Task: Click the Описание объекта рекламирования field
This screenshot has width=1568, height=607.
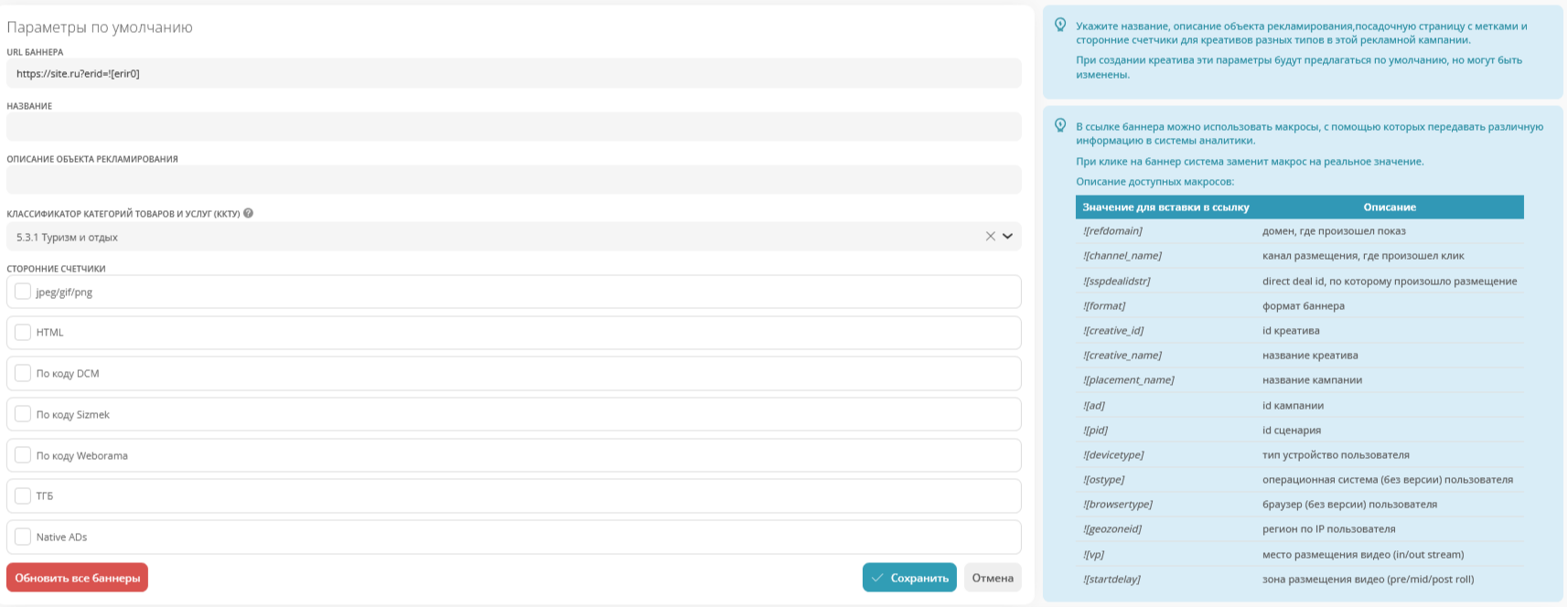Action: click(x=513, y=180)
